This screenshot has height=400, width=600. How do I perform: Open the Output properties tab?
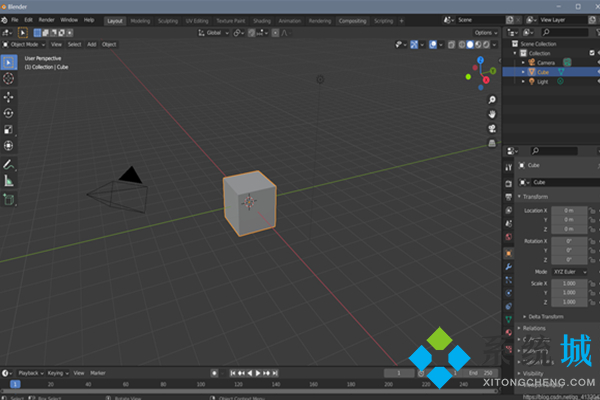click(x=509, y=197)
